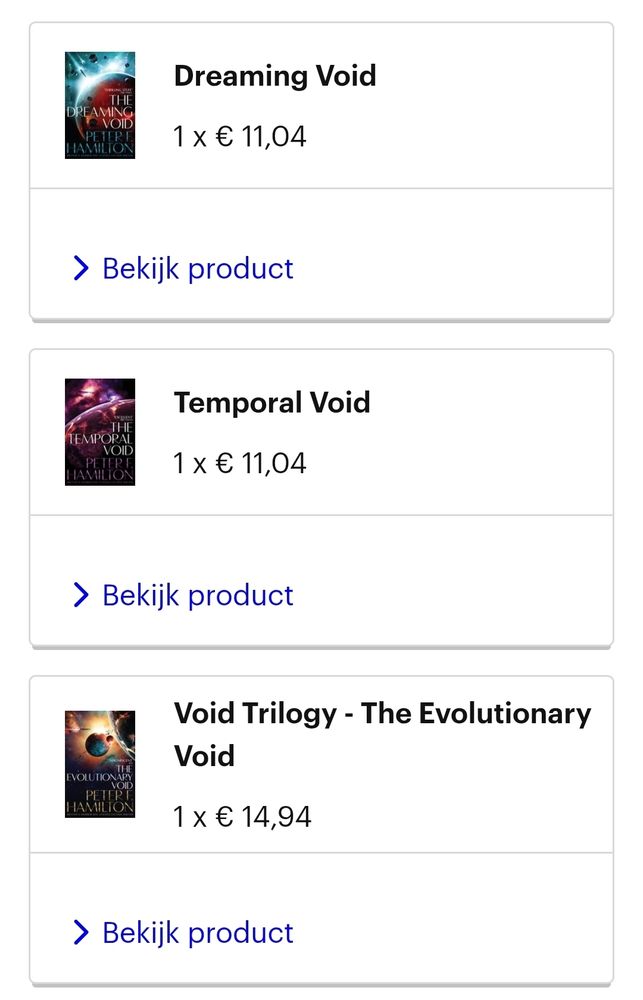Image resolution: width=643 pixels, height=1000 pixels.
Task: Click the 1 x € 14,94 price line
Action: click(242, 816)
